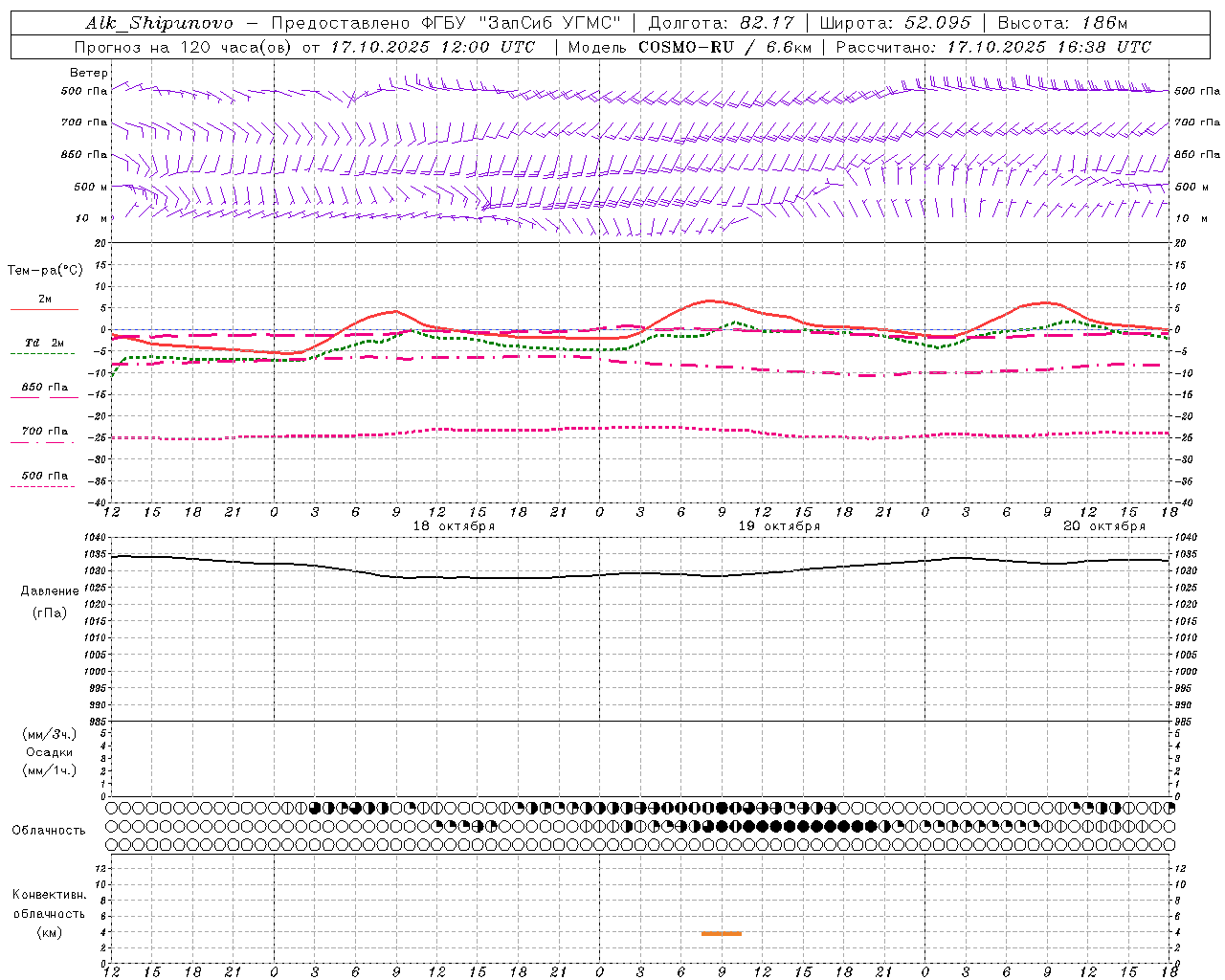Click the Давление pressure panel label

(x=50, y=591)
